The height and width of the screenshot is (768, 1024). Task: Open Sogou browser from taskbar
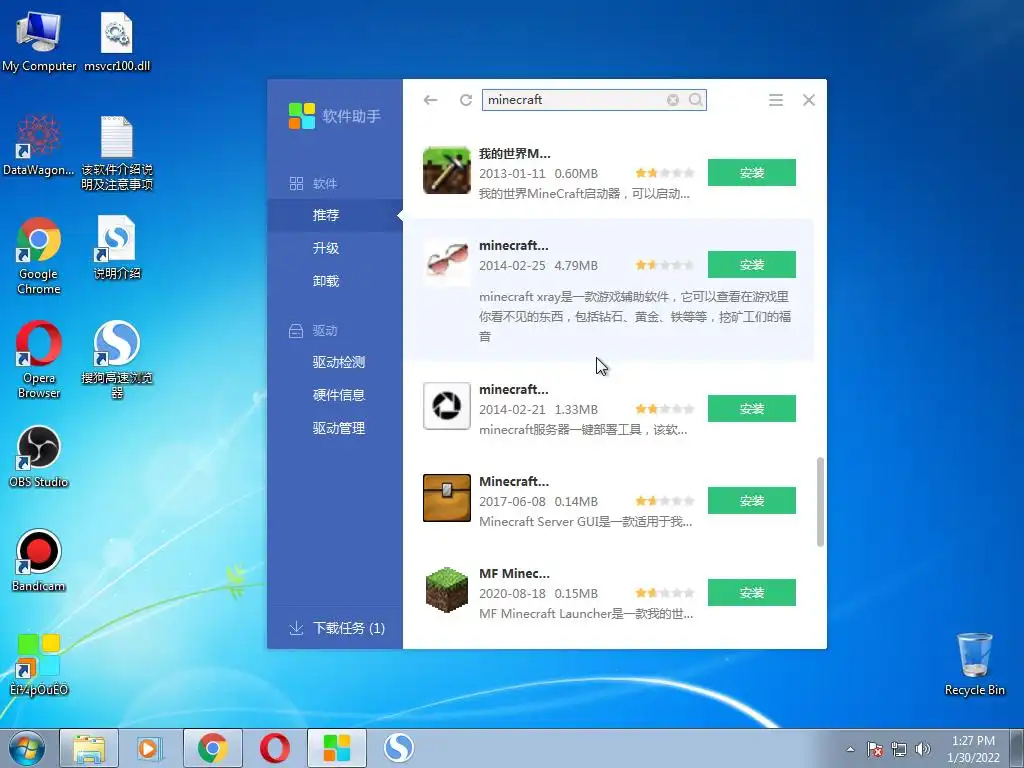click(x=398, y=748)
